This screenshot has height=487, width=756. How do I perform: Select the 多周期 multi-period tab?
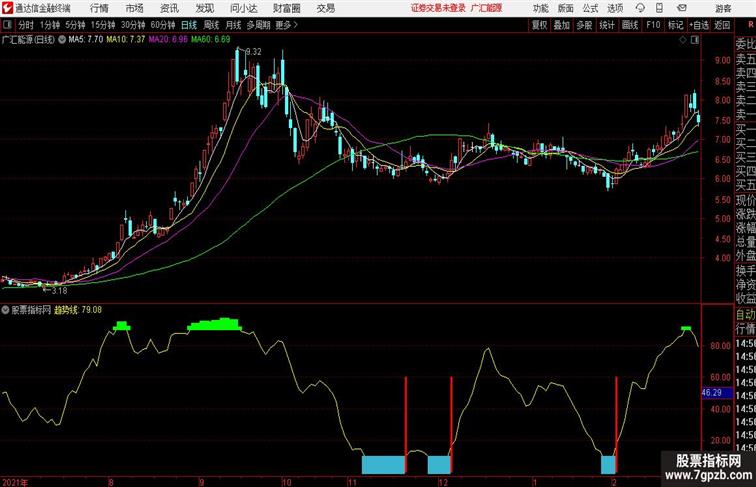coord(258,25)
